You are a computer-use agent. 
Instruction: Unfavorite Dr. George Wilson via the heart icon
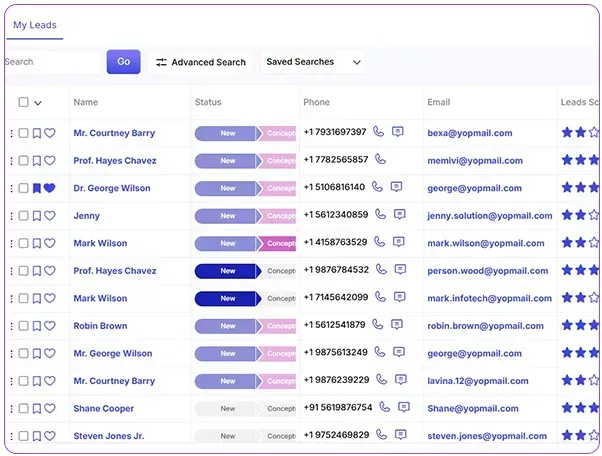pyautogui.click(x=50, y=188)
